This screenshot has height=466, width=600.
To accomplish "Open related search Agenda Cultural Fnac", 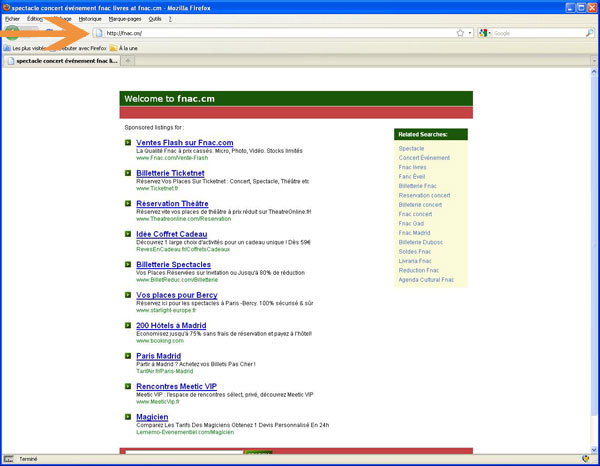I will click(x=426, y=280).
